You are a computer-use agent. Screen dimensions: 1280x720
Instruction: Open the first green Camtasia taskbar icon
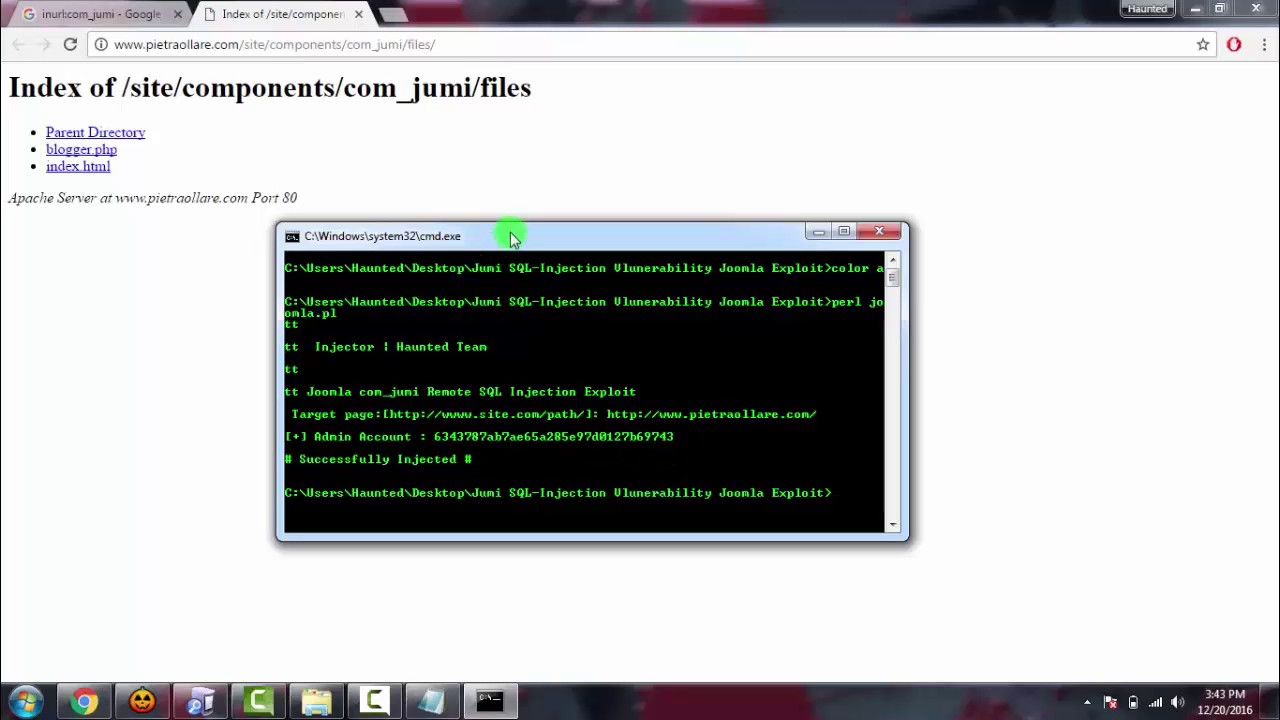[258, 701]
